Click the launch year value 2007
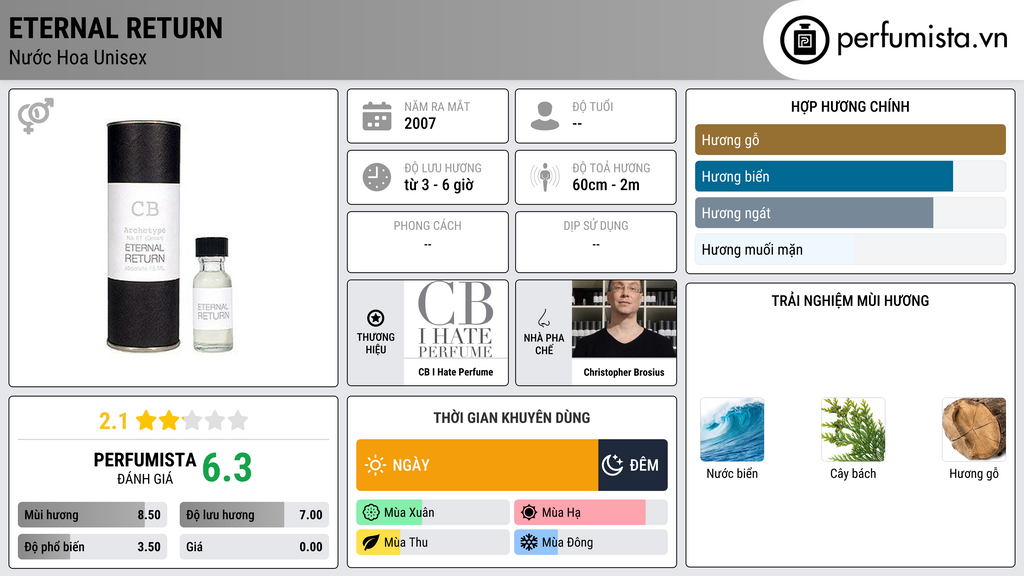Image resolution: width=1024 pixels, height=576 pixels. click(420, 123)
